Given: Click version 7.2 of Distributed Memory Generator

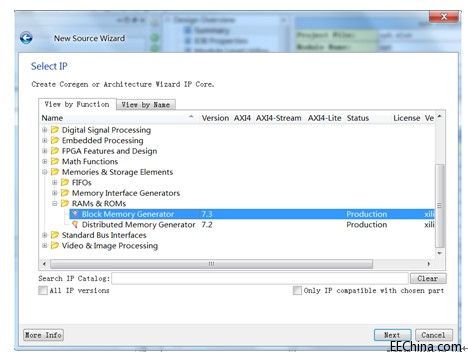Looking at the screenshot, I should coord(207,224).
